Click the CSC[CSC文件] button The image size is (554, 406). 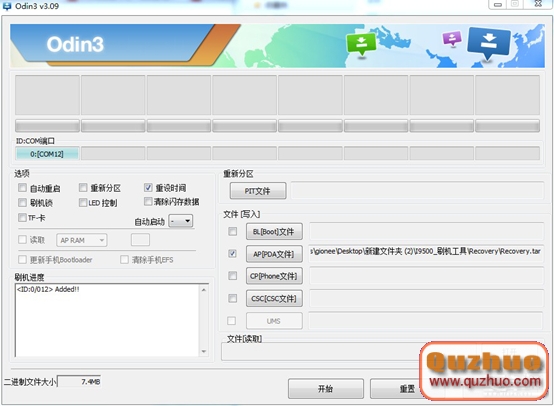tap(274, 299)
